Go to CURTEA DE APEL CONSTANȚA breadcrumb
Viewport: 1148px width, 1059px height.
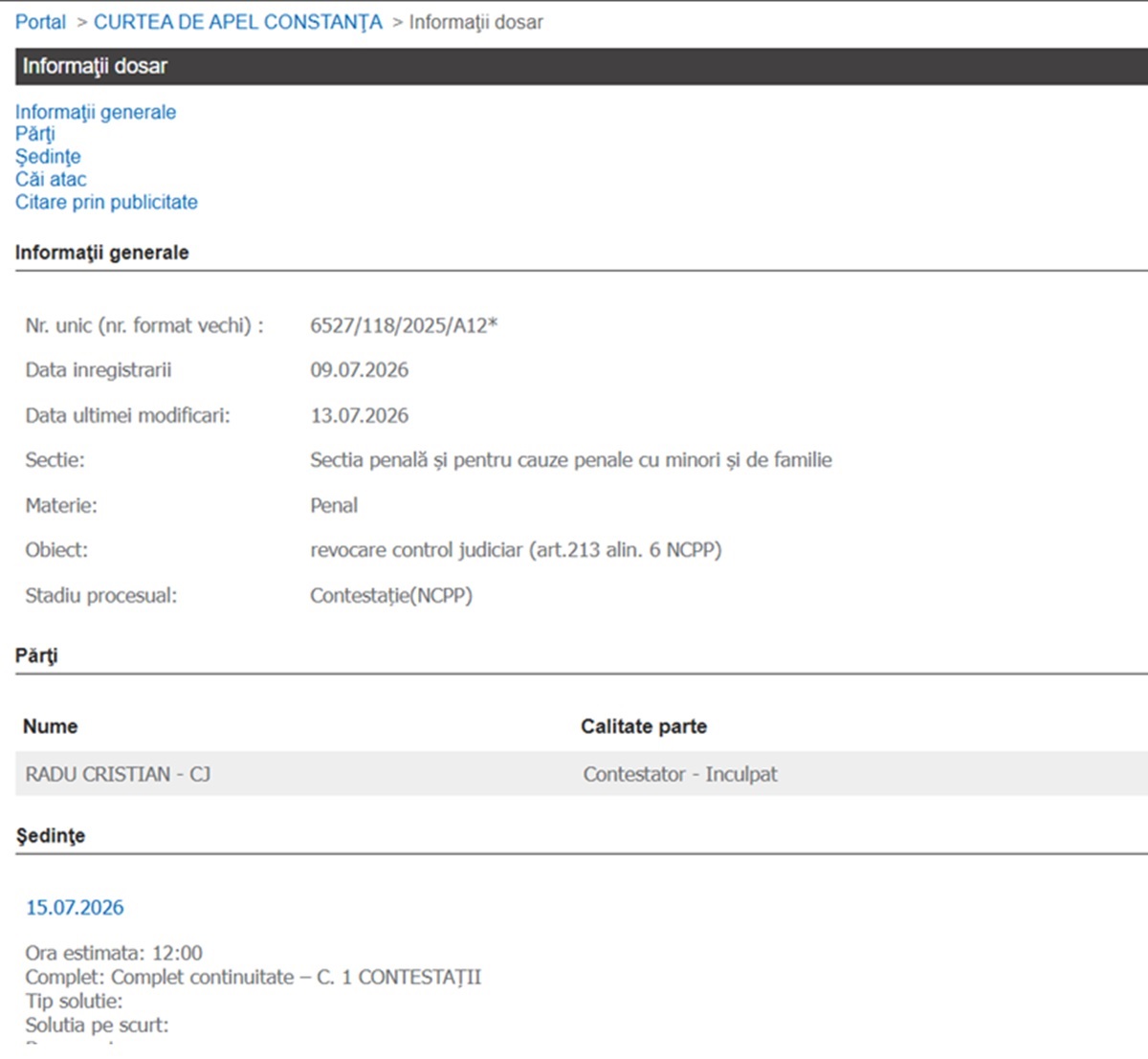click(x=238, y=22)
